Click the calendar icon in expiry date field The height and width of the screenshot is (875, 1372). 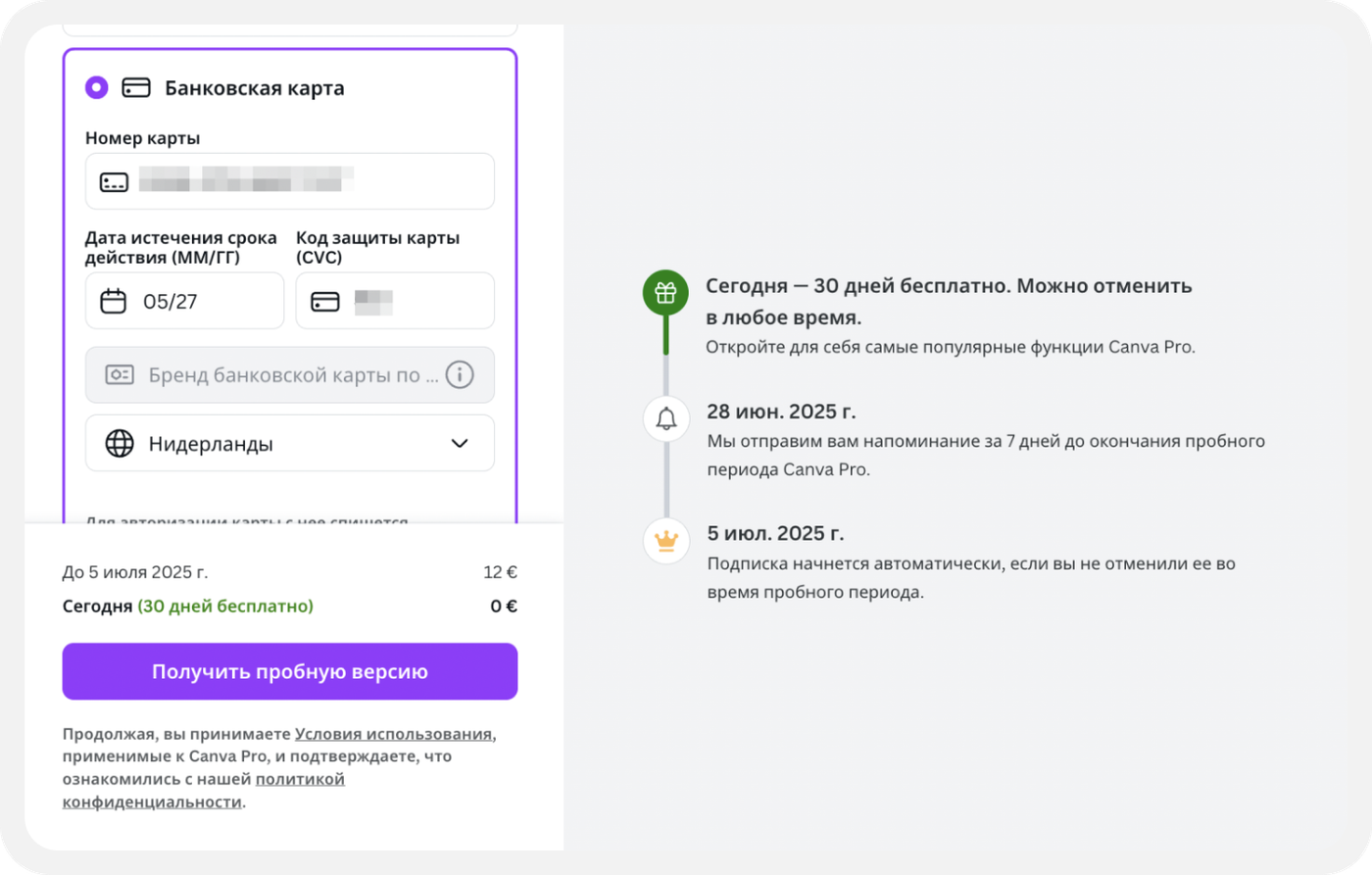[x=114, y=301]
